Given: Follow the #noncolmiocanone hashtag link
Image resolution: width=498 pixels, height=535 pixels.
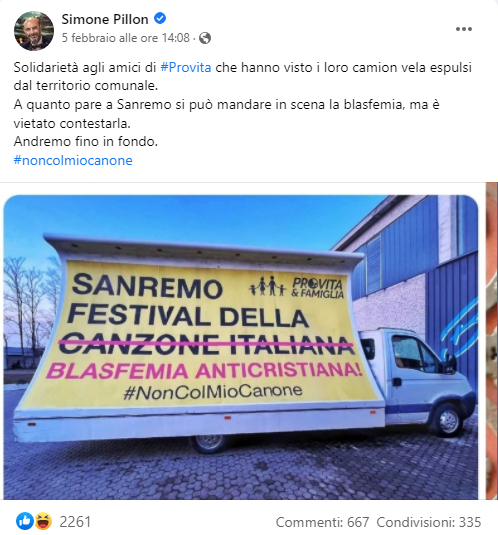Looking at the screenshot, I should 73,160.
